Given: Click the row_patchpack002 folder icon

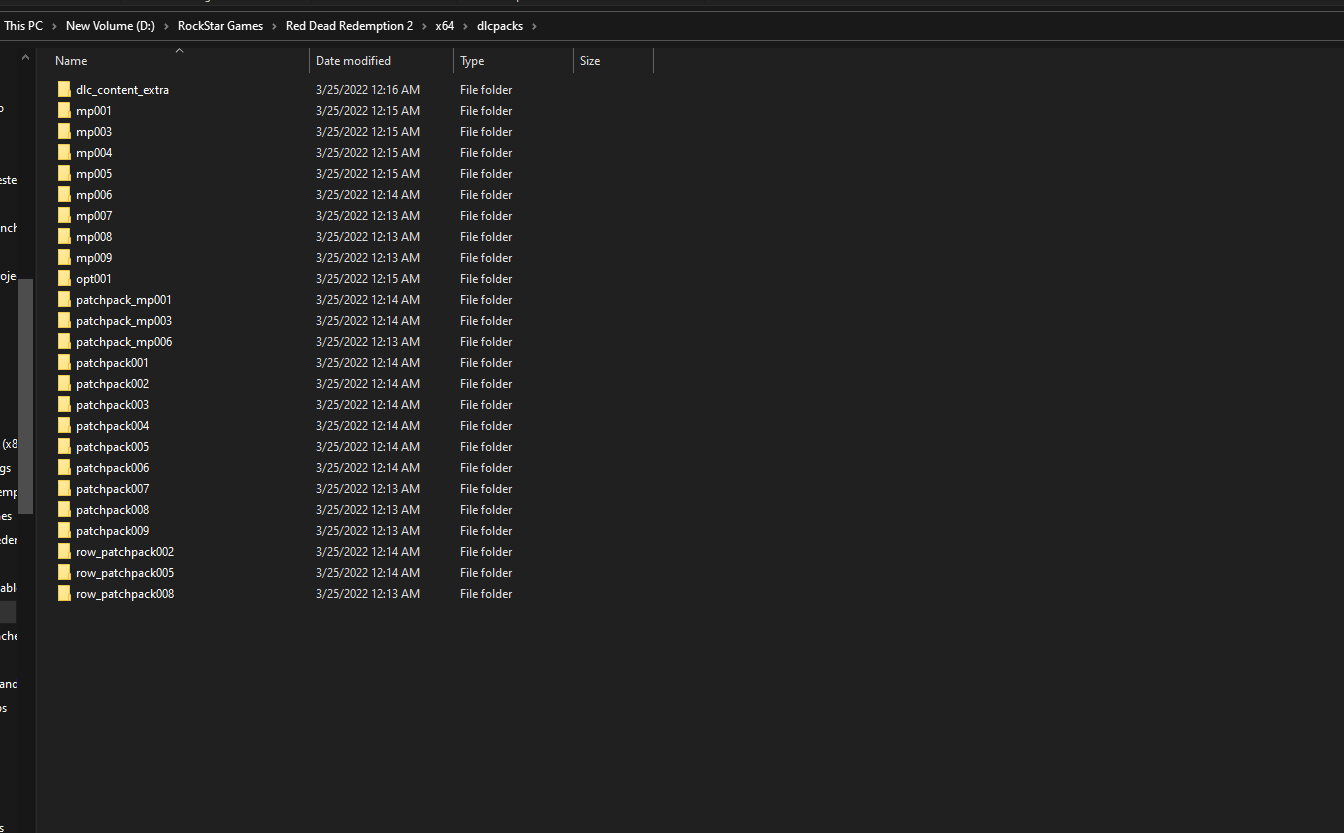Looking at the screenshot, I should pyautogui.click(x=64, y=552).
